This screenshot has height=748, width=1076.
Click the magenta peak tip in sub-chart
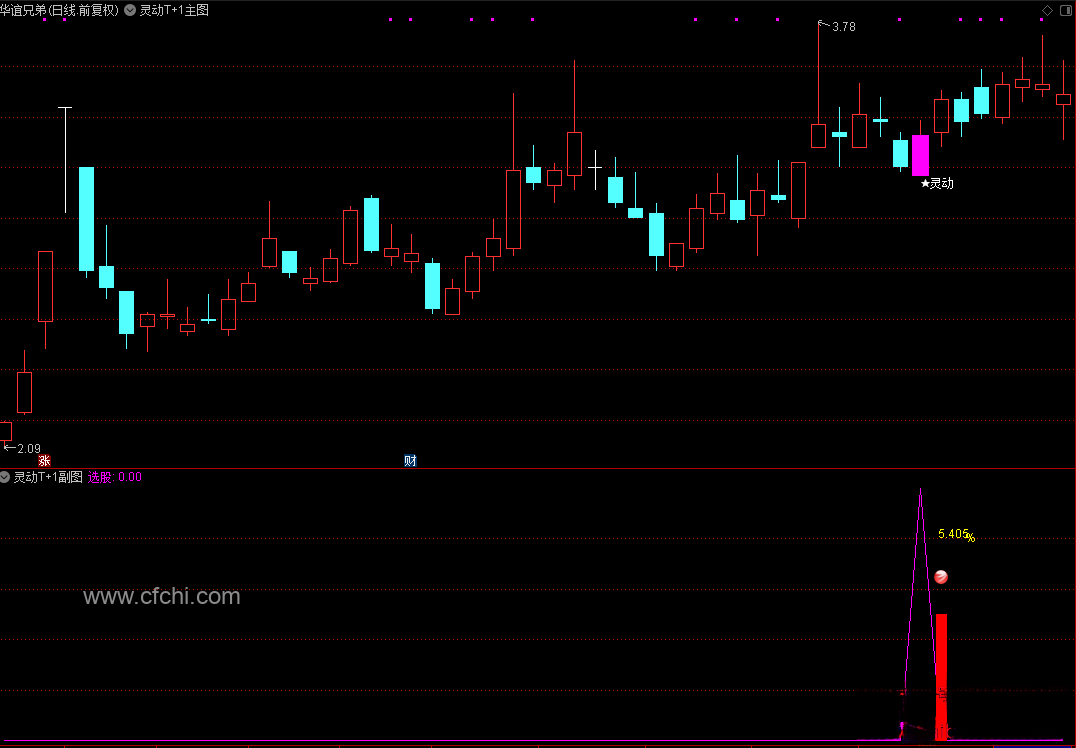[920, 490]
